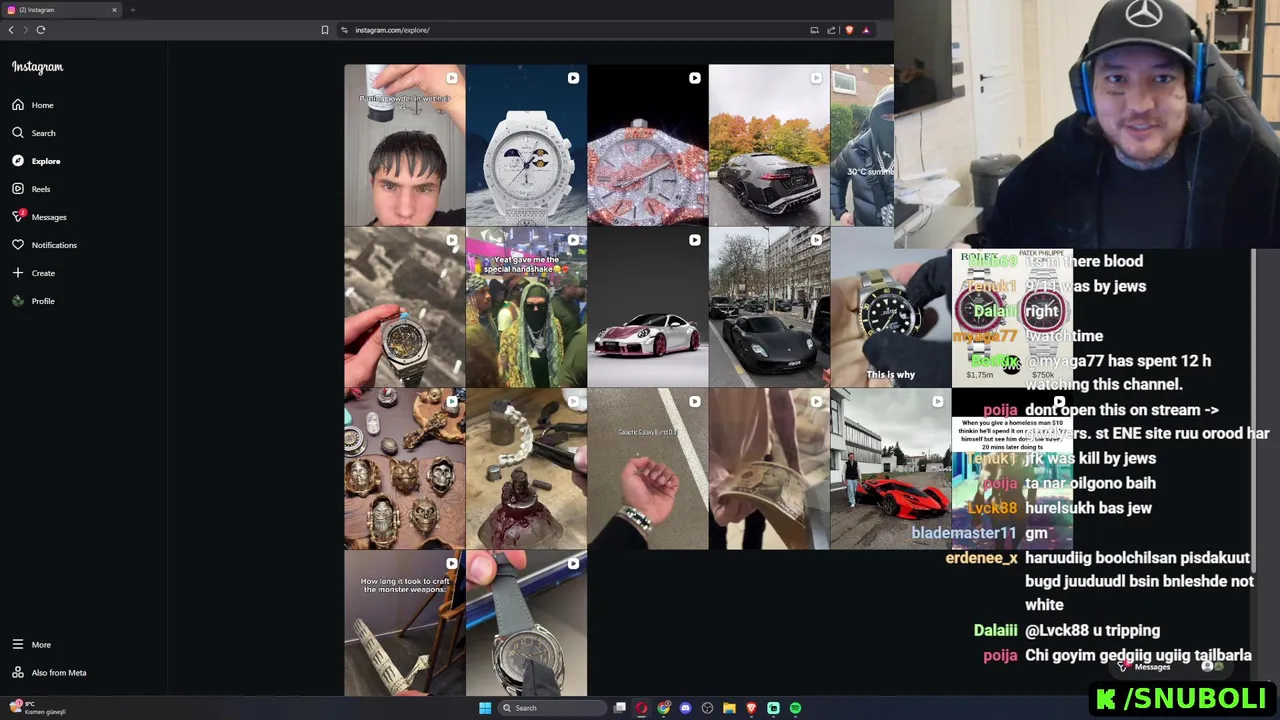This screenshot has width=1280, height=720.
Task: Bookmark this page icon
Action: 324,30
